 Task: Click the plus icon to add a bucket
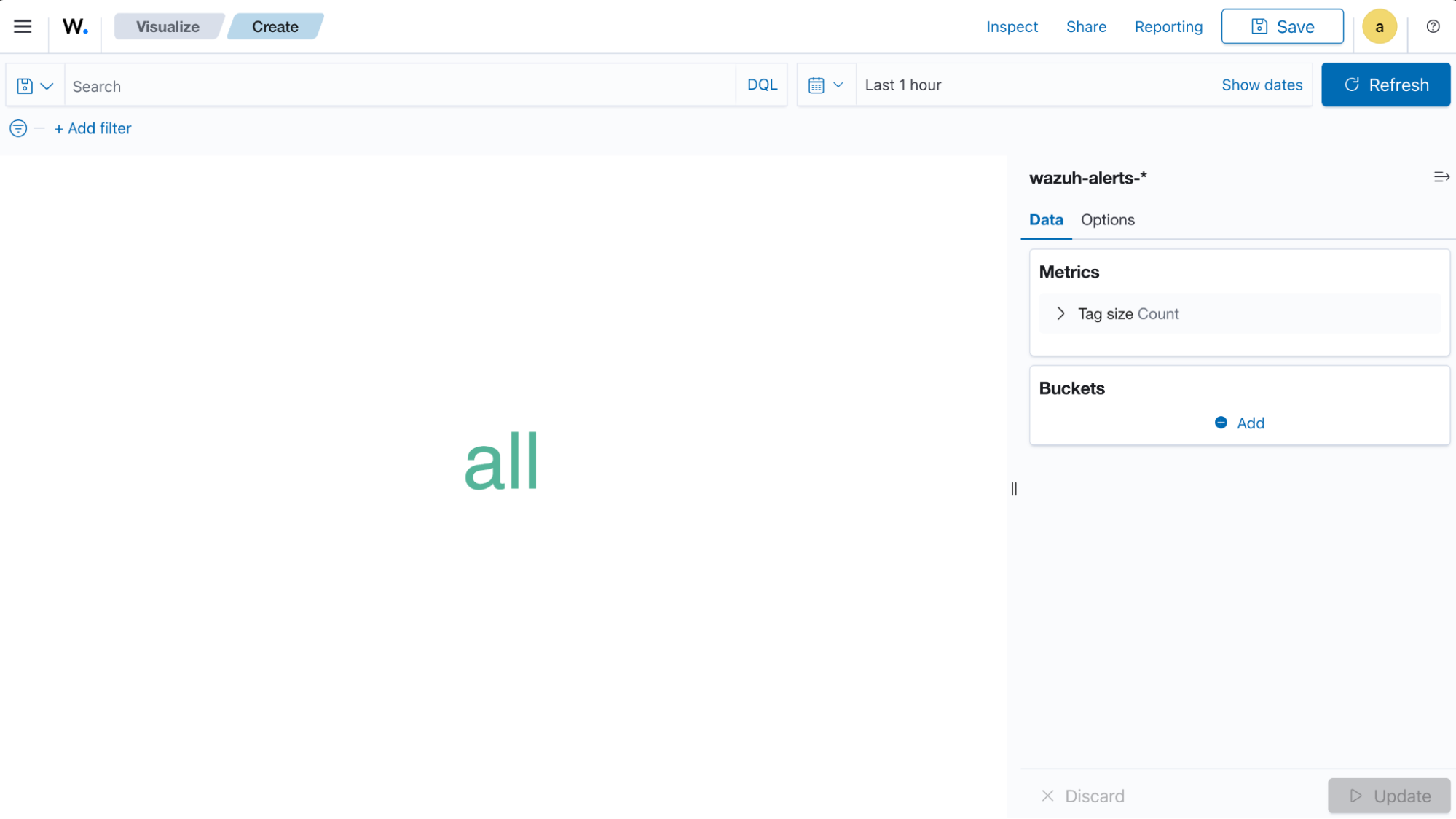(x=1221, y=423)
